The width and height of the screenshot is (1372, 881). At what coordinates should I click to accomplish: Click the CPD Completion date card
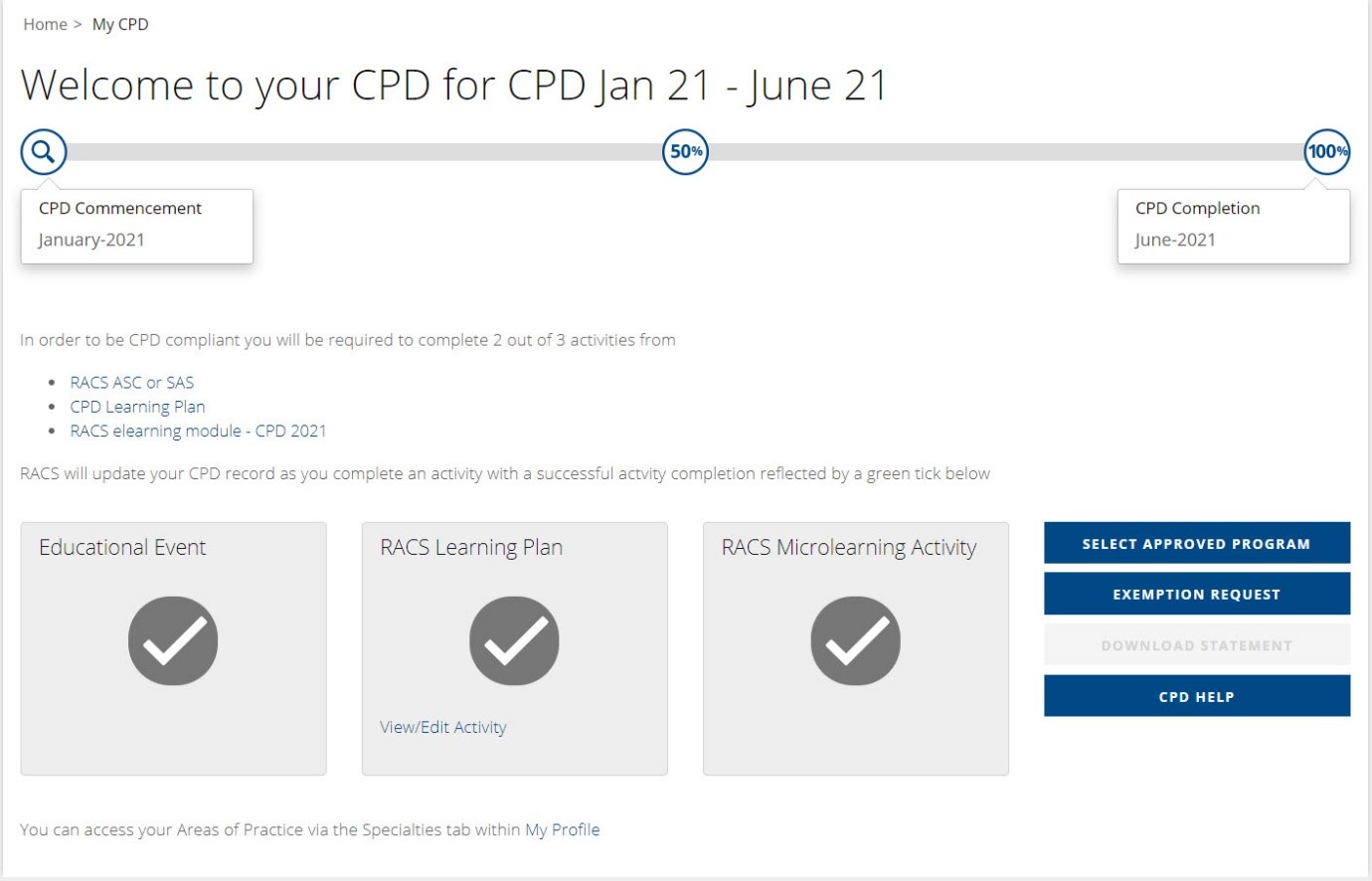(x=1233, y=226)
